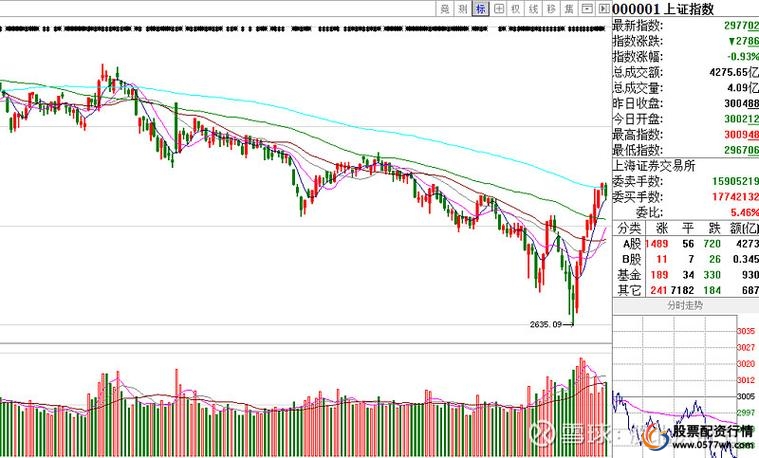Click the 测 toolbar button

(x=463, y=9)
